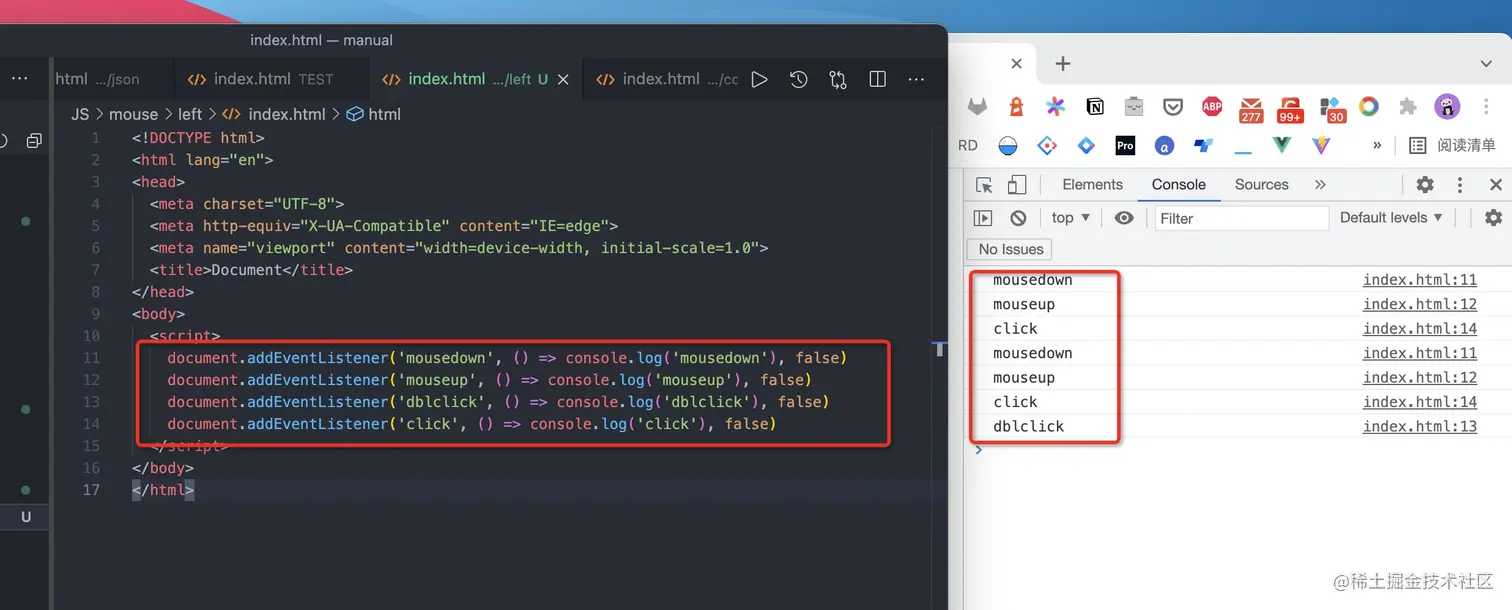Open Chrome's three-dot menu
The height and width of the screenshot is (610, 1512).
(x=1486, y=106)
